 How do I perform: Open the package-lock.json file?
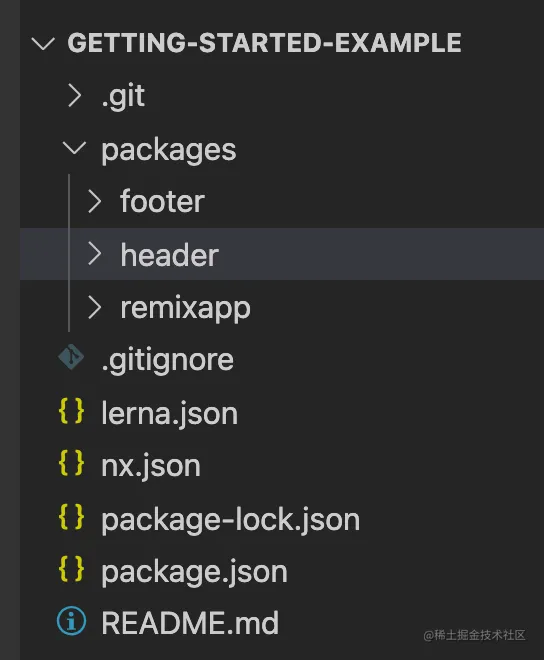tap(230, 519)
